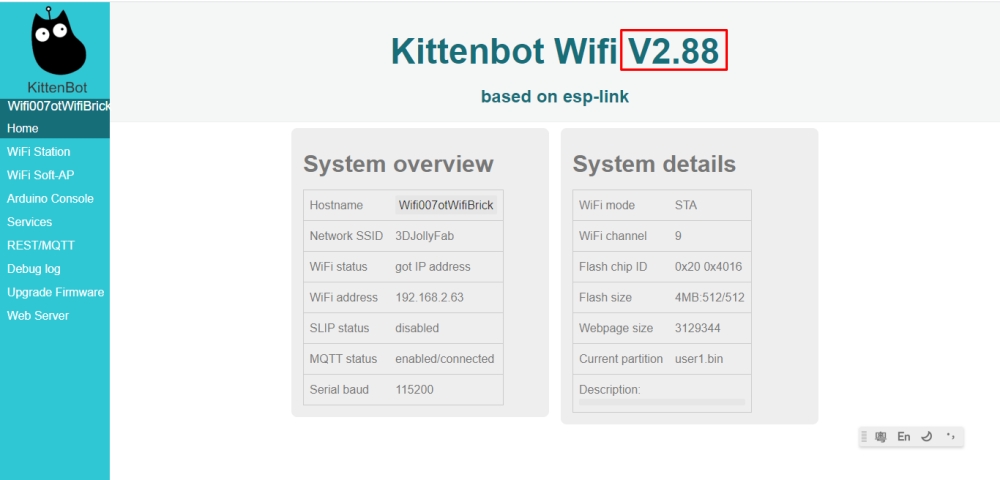Click the Hostname value Wifi007otWifiBrick

(x=446, y=205)
